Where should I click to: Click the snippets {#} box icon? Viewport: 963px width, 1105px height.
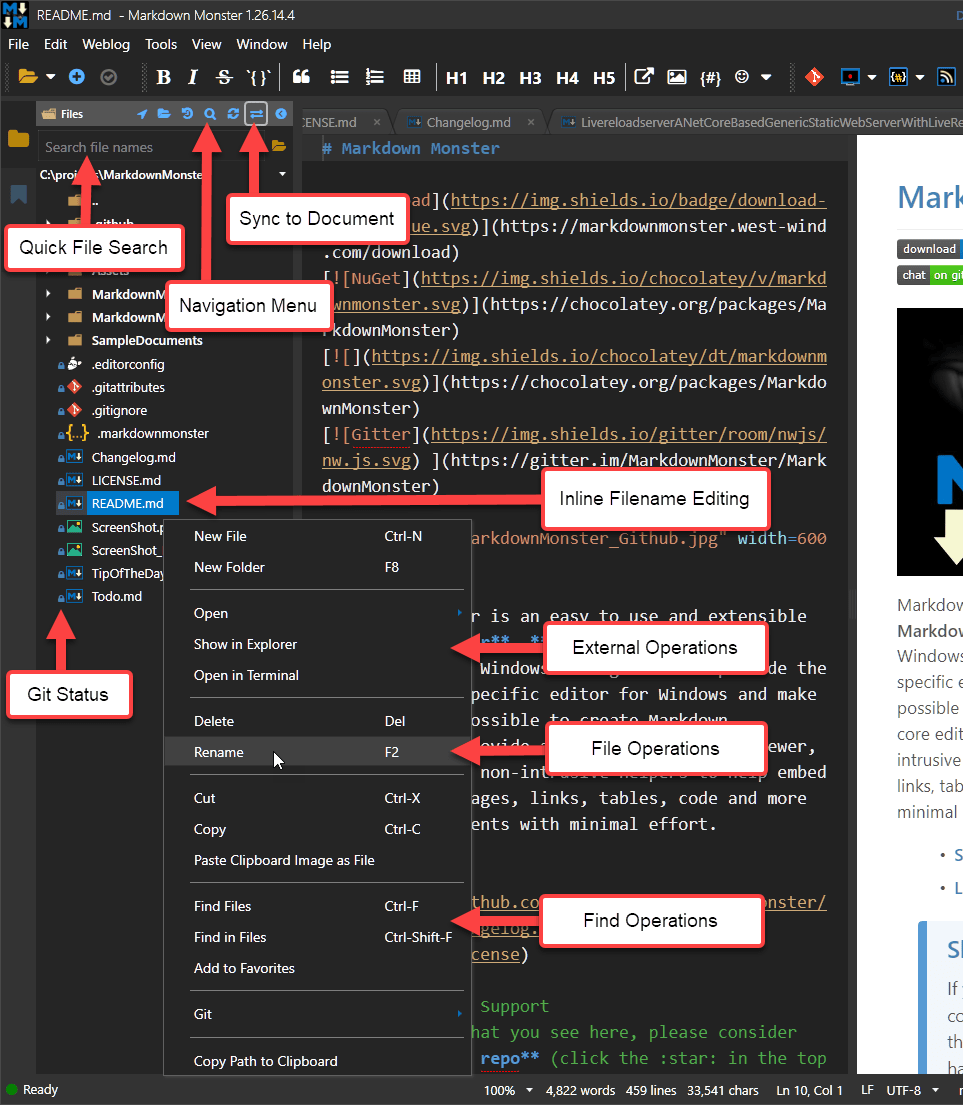tap(898, 77)
